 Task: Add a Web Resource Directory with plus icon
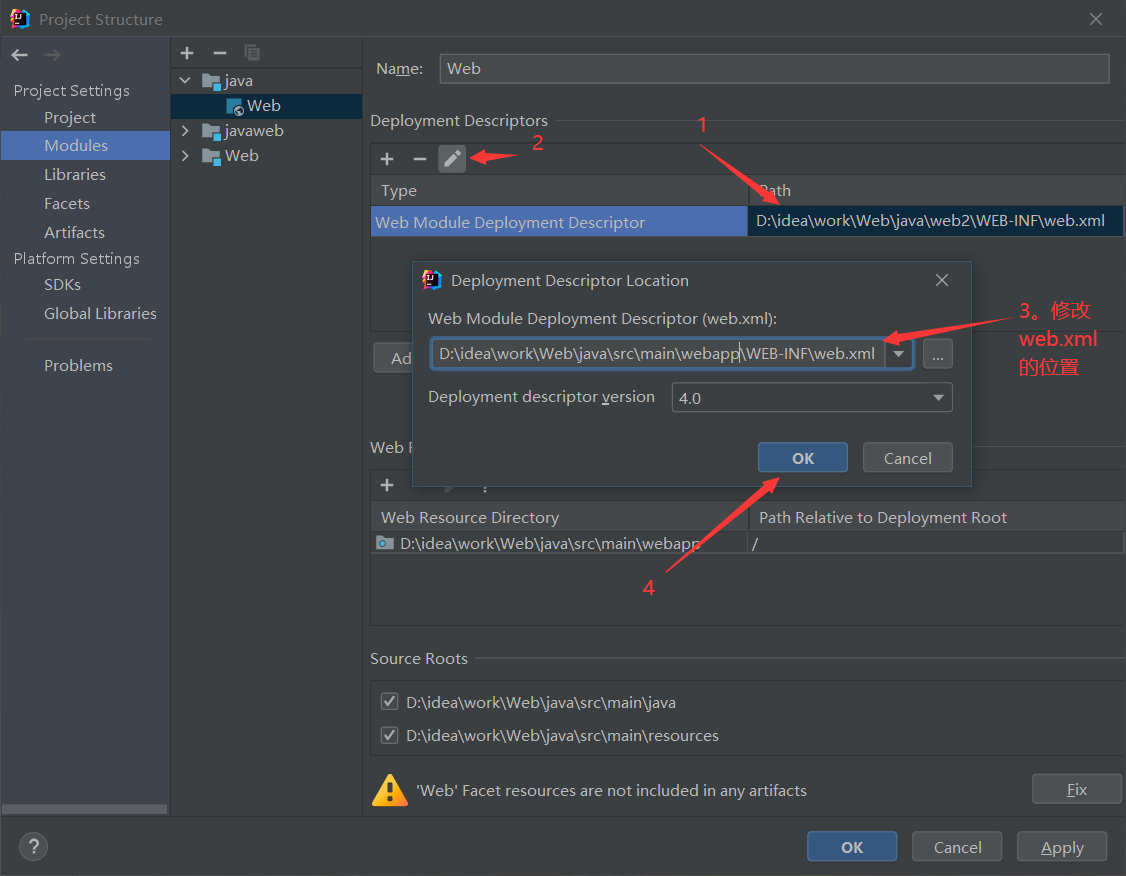(387, 484)
